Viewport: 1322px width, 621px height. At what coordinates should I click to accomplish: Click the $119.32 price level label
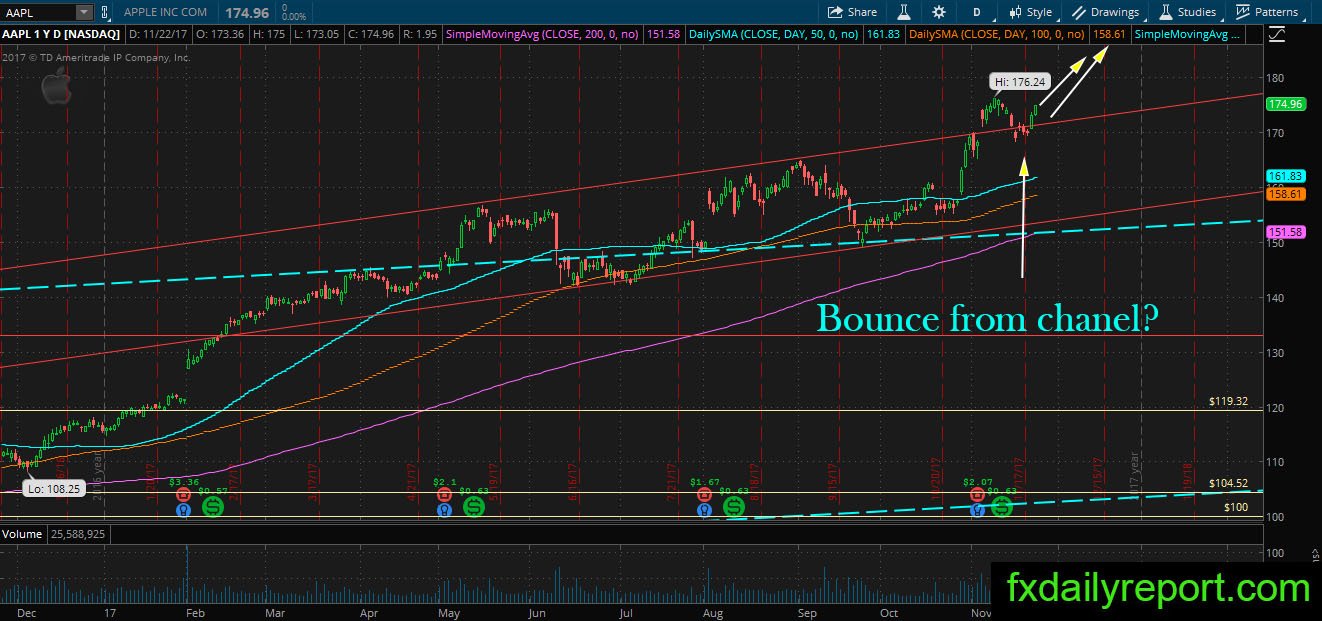[1226, 401]
